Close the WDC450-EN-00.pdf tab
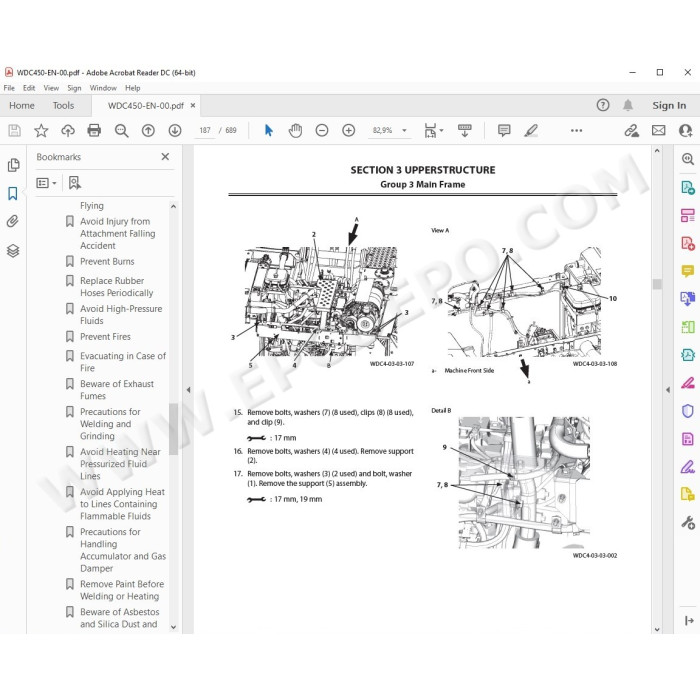This screenshot has width=700, height=700. 193,106
